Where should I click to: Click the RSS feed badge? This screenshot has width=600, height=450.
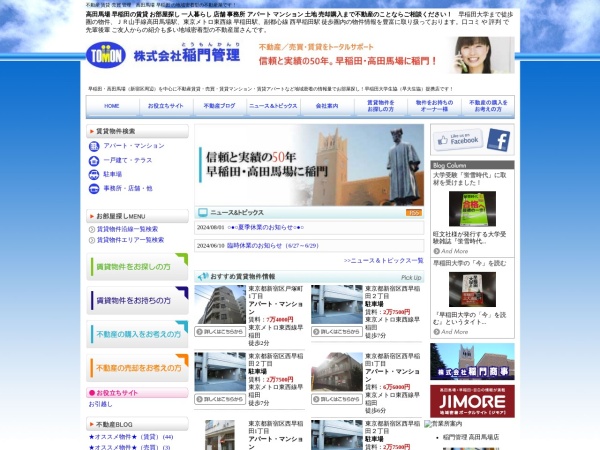pyautogui.click(x=414, y=213)
